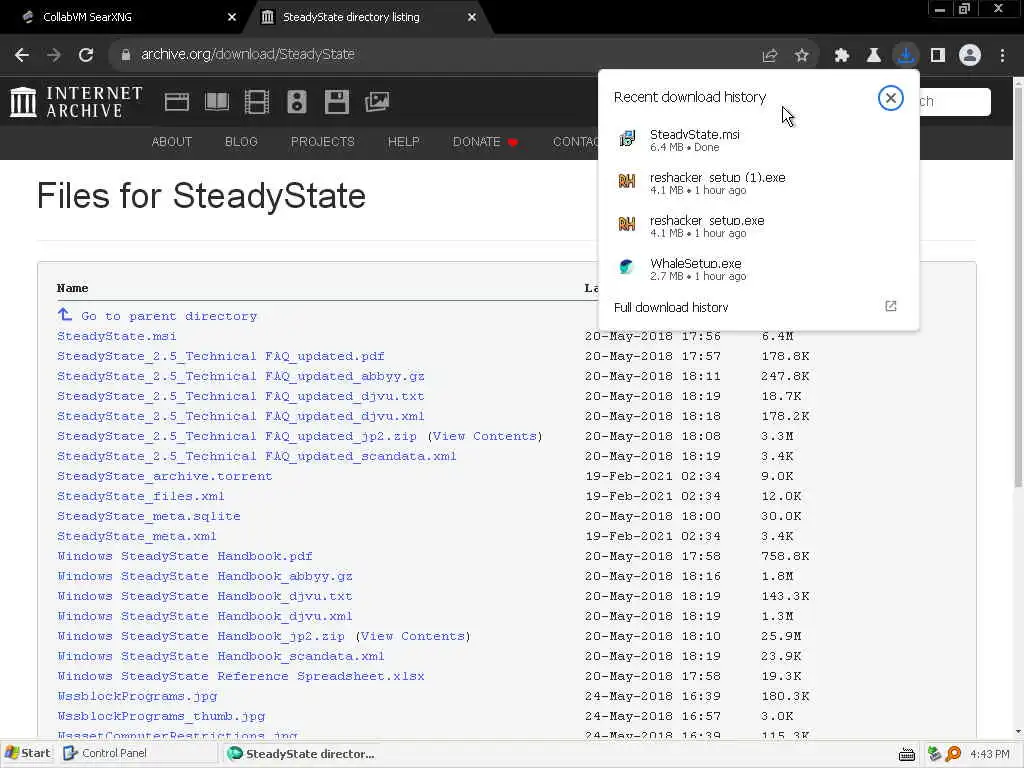Image resolution: width=1024 pixels, height=768 pixels.
Task: Open the Images icon in archive nav
Action: point(377,102)
